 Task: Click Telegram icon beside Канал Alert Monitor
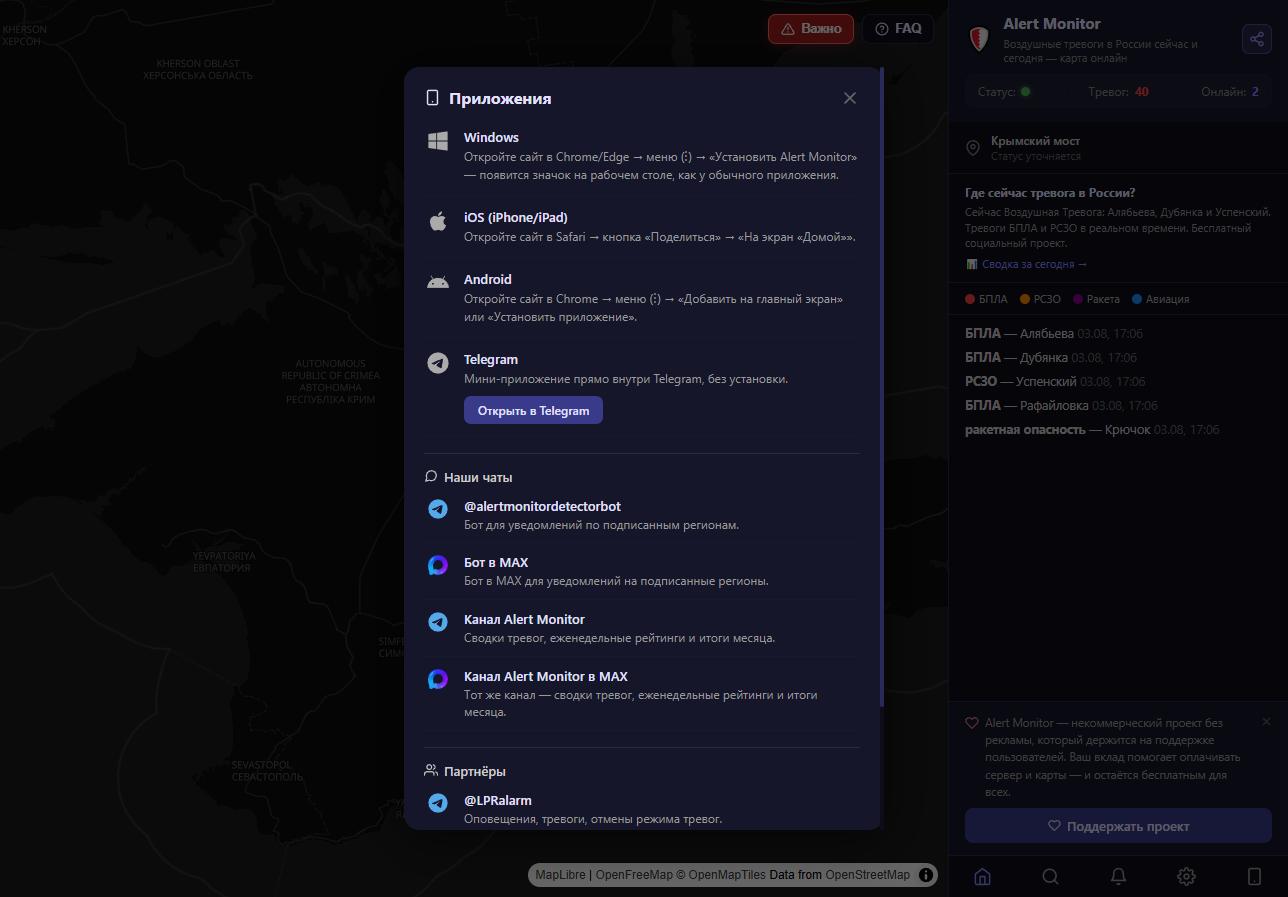(x=438, y=622)
